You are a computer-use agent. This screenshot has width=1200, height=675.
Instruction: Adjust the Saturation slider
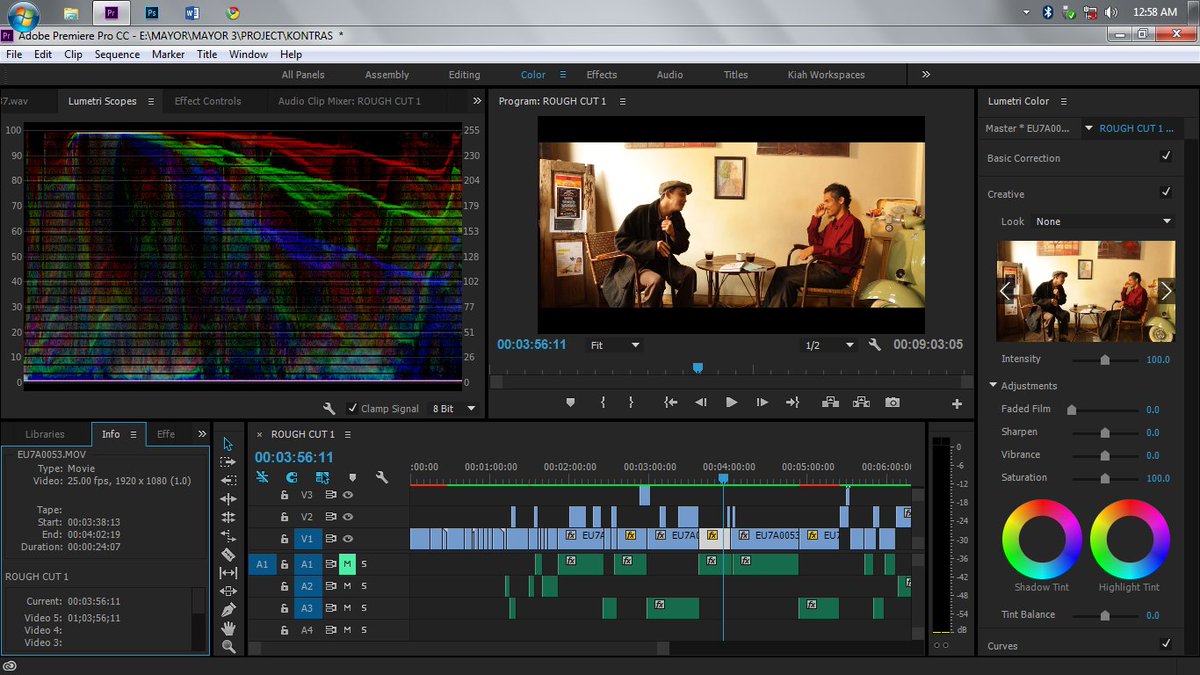1105,478
